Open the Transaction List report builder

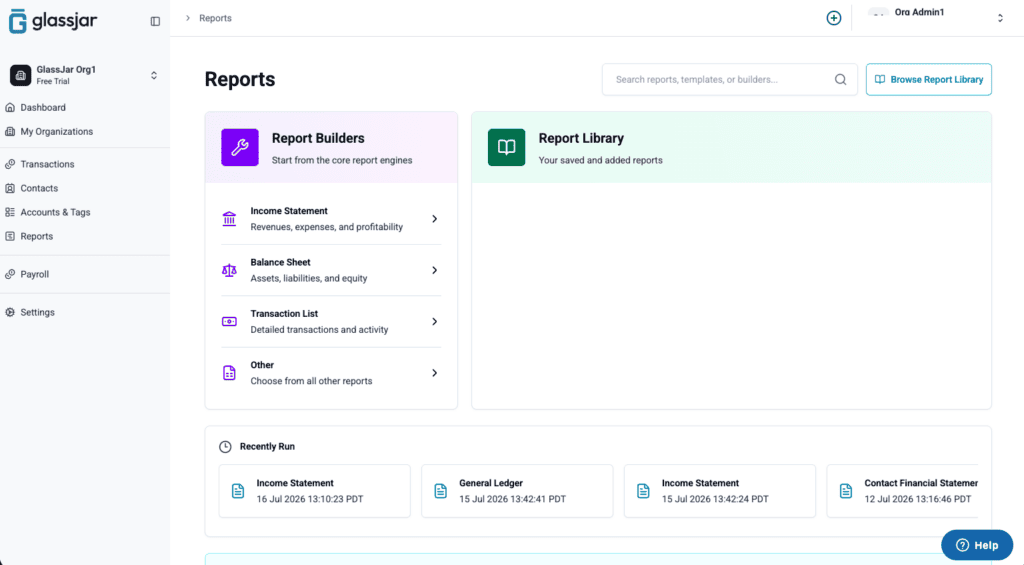pyautogui.click(x=331, y=321)
